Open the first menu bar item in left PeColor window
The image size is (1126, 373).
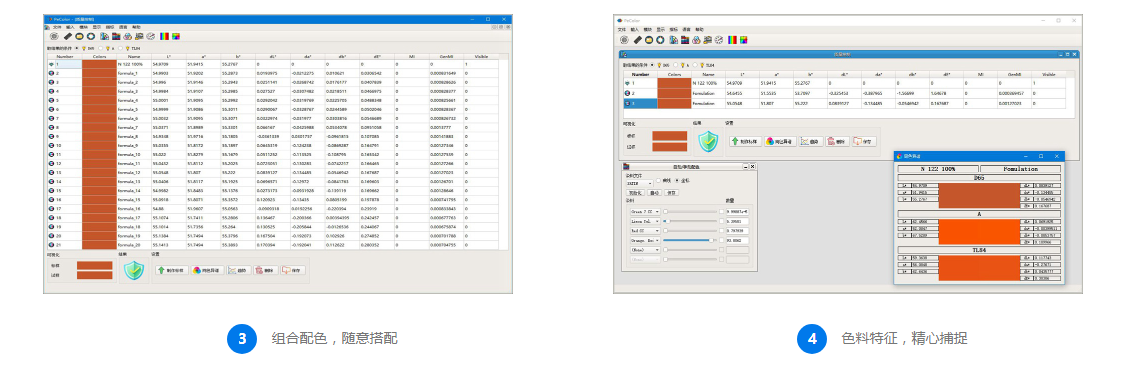tap(57, 27)
